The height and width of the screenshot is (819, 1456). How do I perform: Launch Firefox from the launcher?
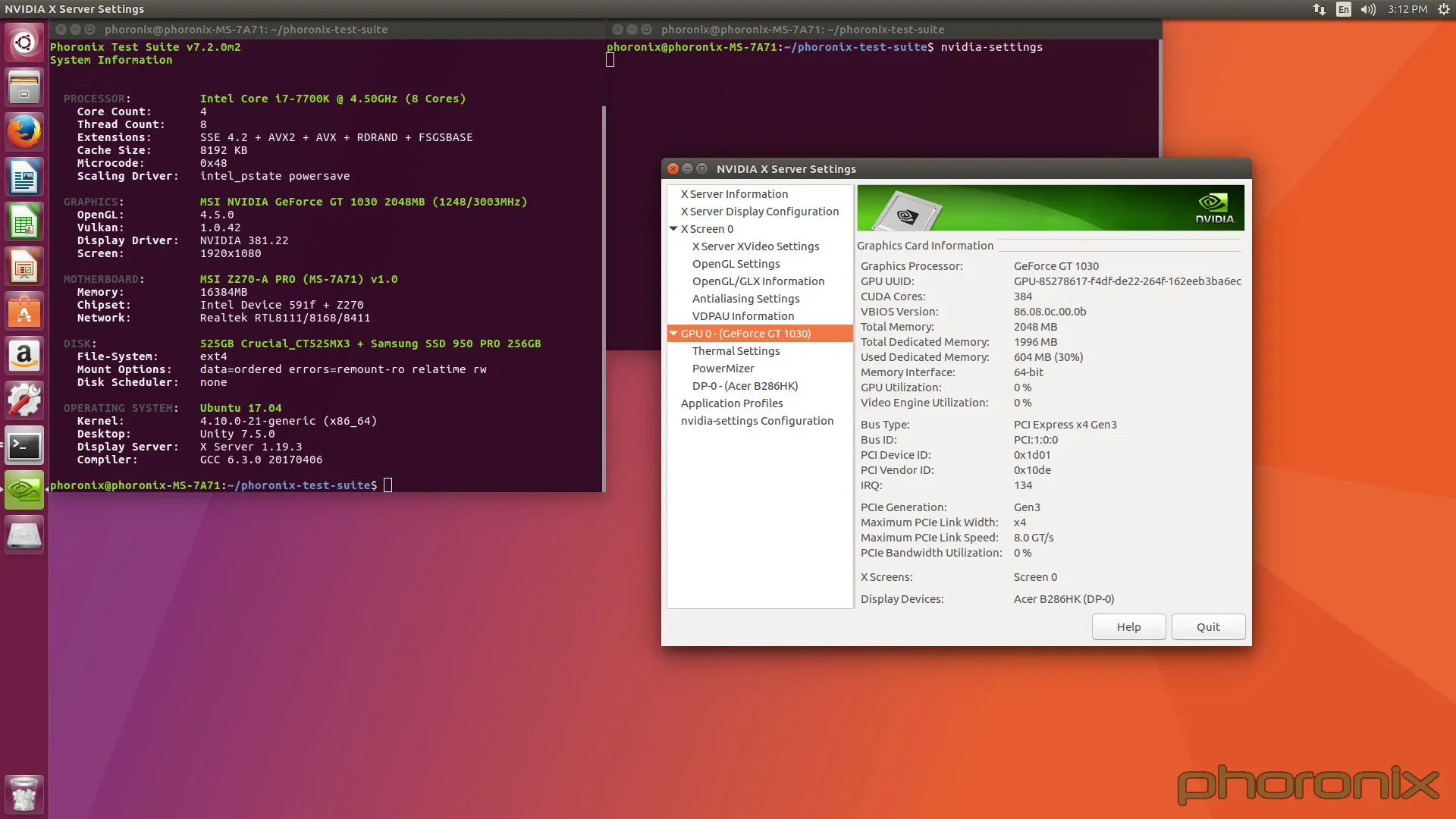pos(24,132)
